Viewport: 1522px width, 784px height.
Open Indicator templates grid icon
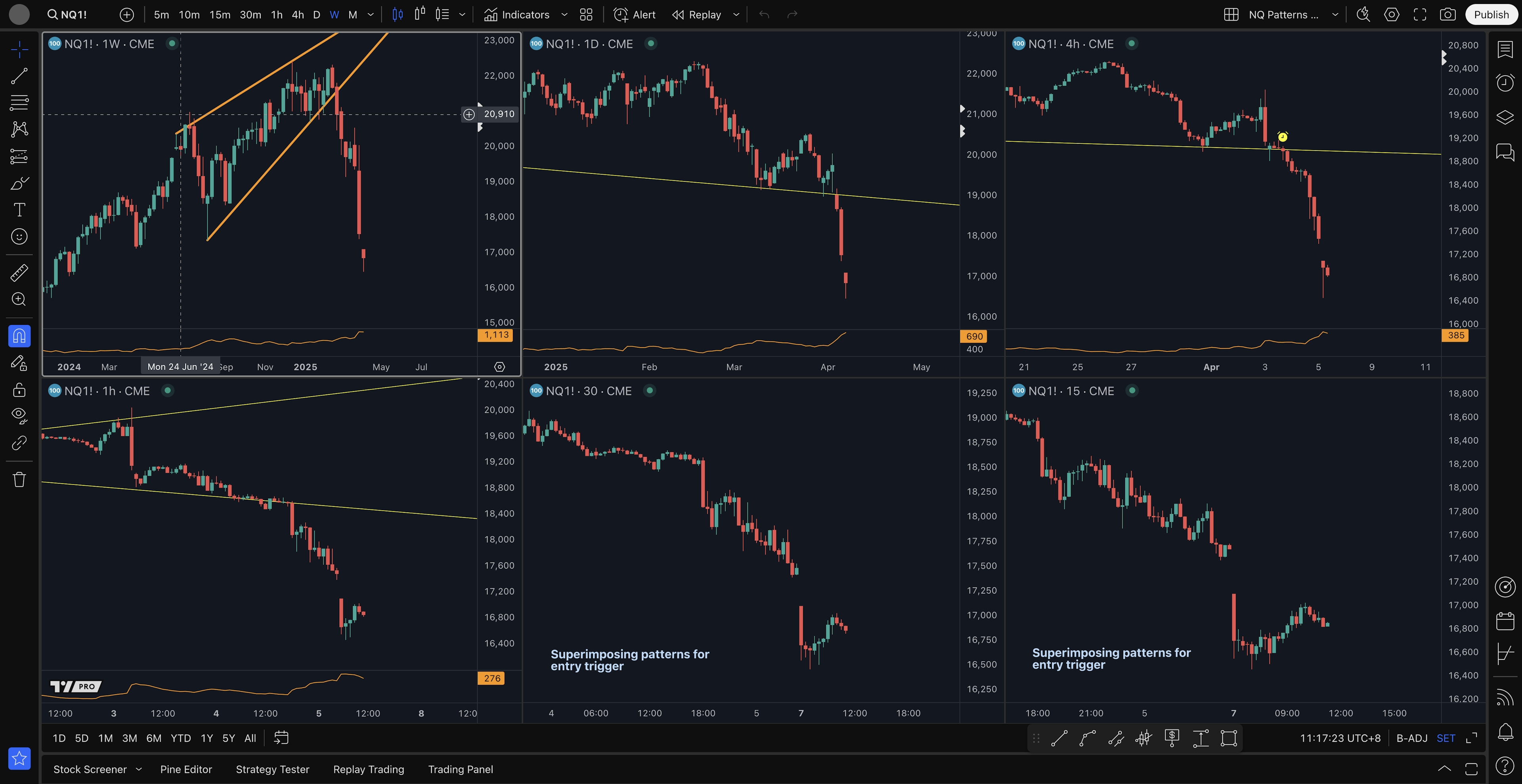586,15
